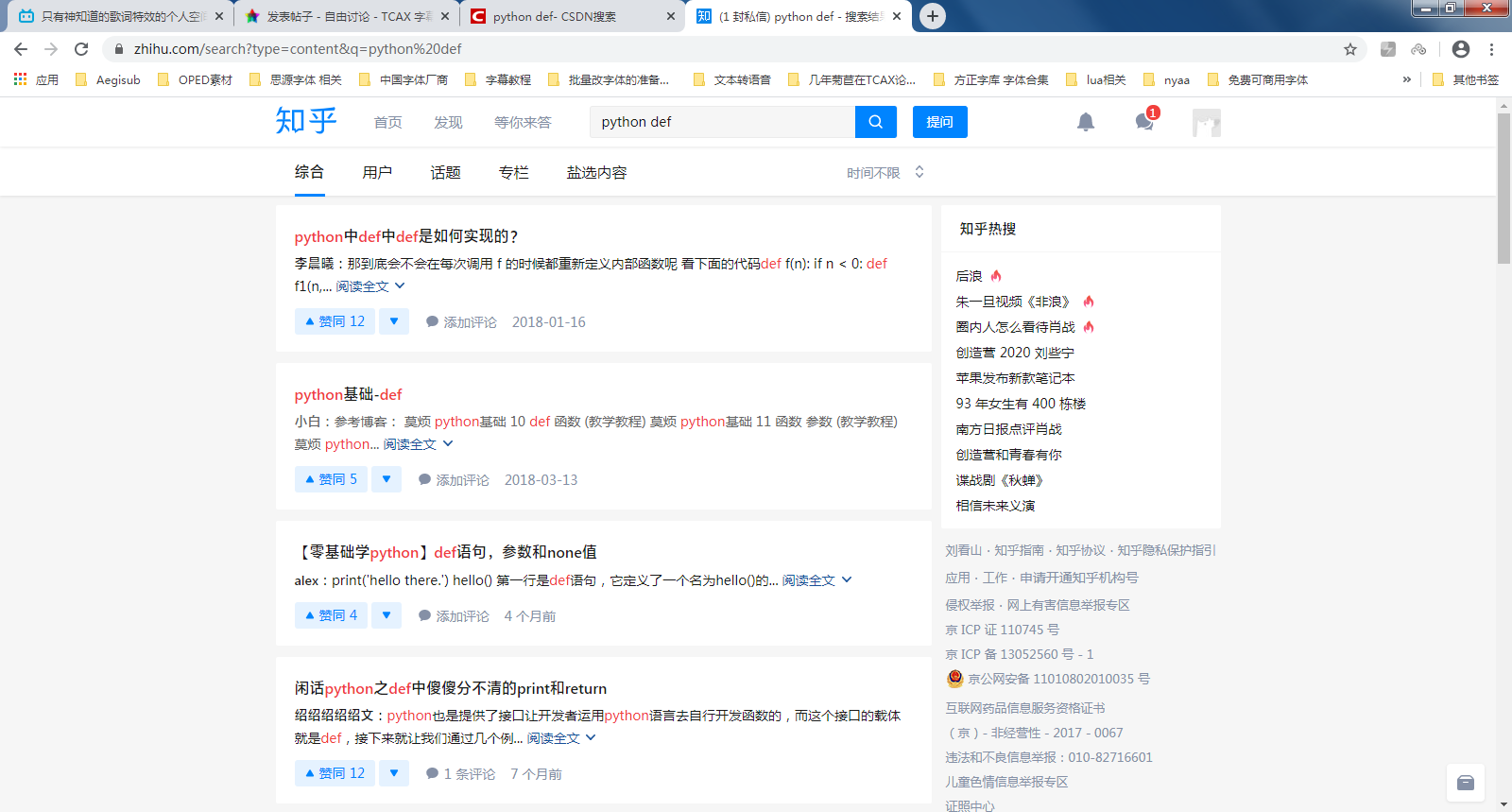Go to 首页 in top navigation

click(x=387, y=122)
